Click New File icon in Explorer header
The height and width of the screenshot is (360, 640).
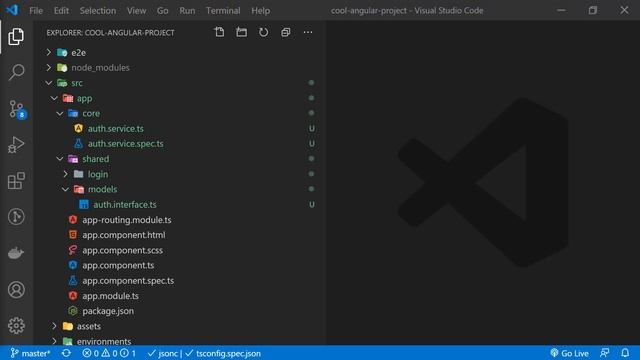pos(219,32)
